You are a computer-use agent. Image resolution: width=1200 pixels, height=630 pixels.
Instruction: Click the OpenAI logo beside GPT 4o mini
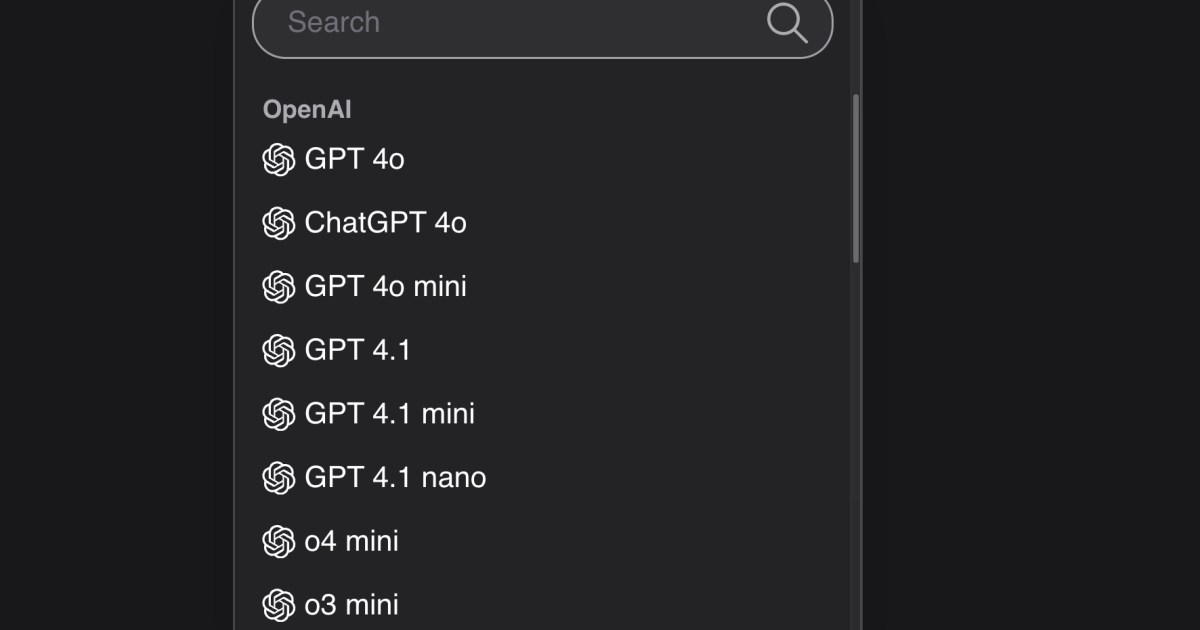point(278,287)
